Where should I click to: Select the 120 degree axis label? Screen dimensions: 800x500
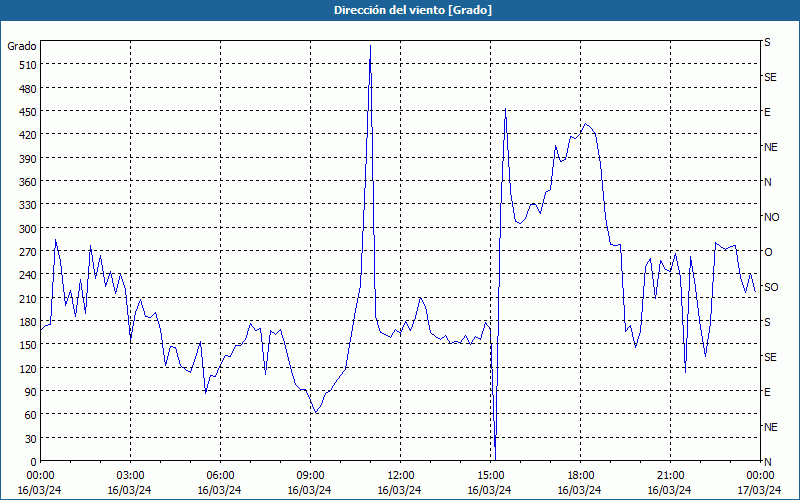pyautogui.click(x=28, y=369)
